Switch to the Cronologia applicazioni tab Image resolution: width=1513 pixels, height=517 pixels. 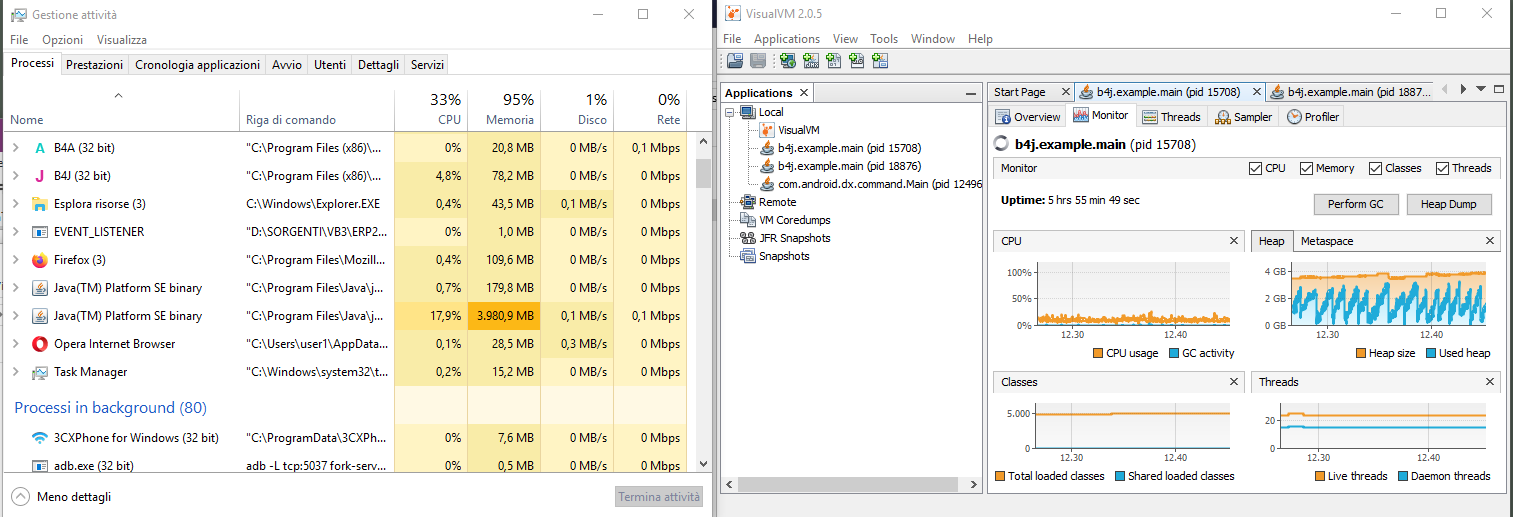[198, 65]
